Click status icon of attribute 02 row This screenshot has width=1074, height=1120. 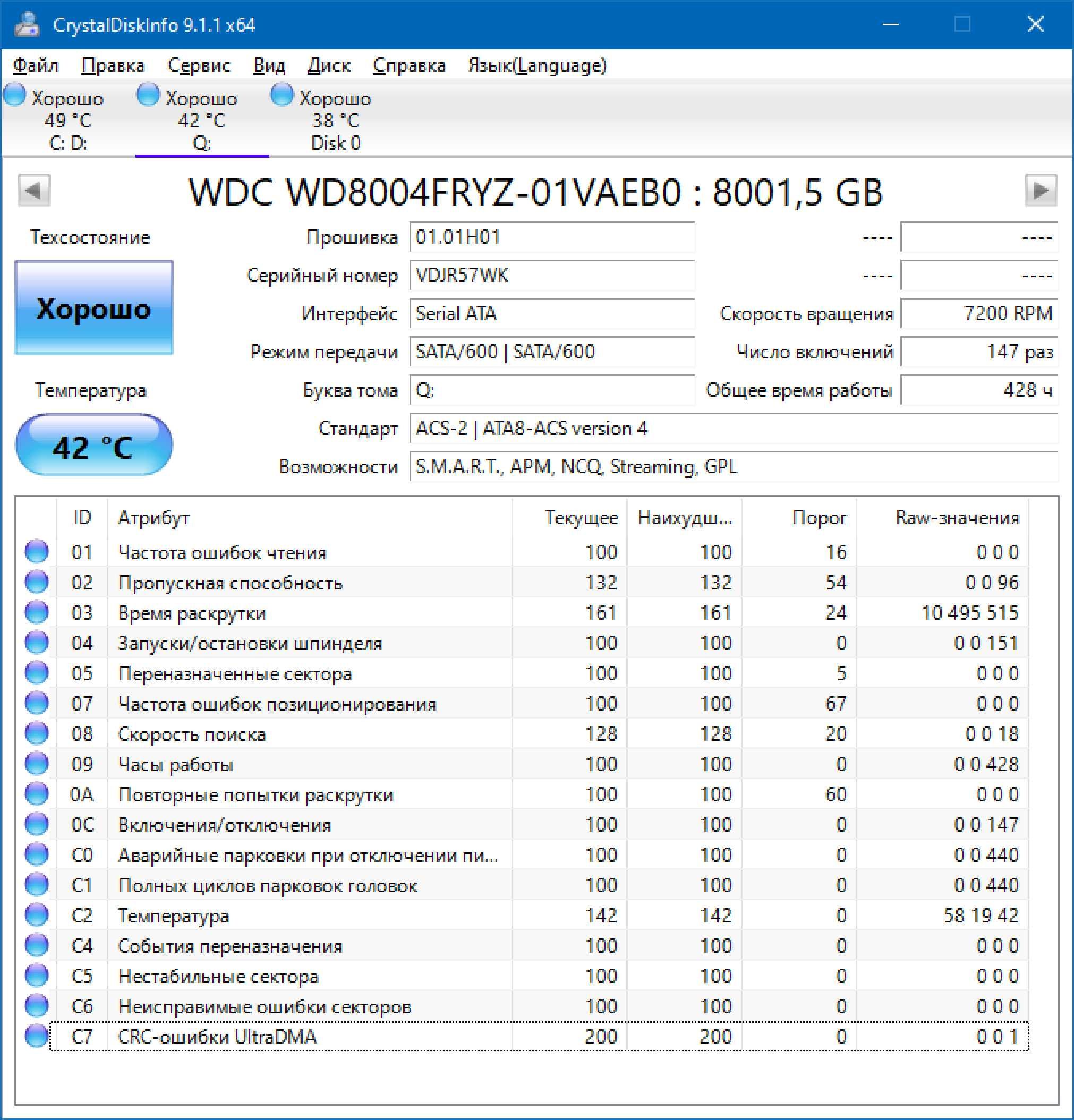pos(37,582)
